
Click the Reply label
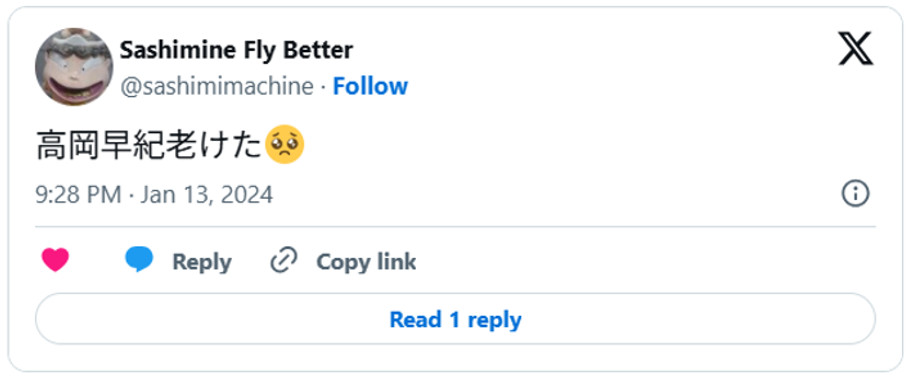click(x=202, y=262)
